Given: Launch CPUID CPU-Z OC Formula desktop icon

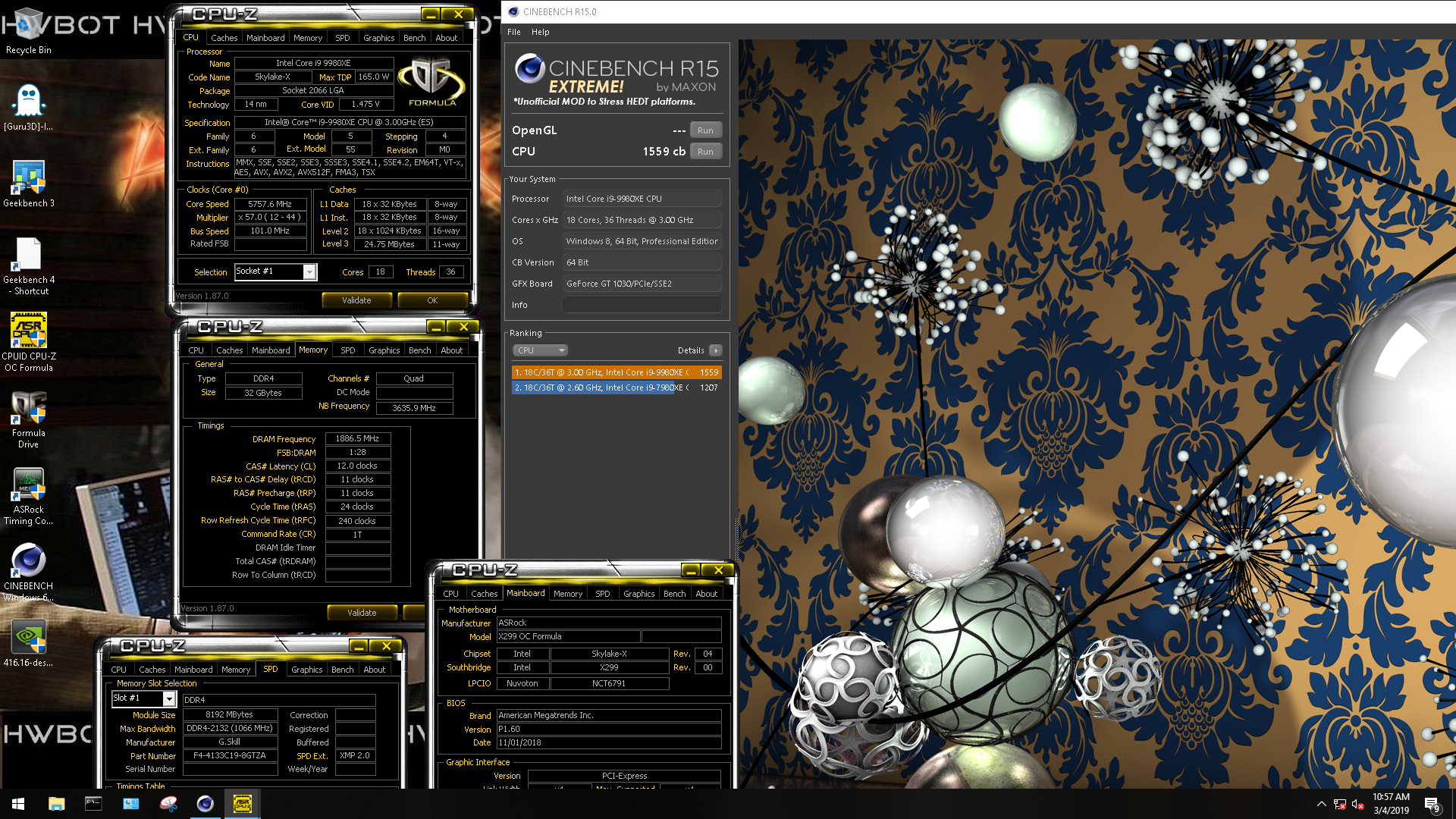Looking at the screenshot, I should 28,342.
